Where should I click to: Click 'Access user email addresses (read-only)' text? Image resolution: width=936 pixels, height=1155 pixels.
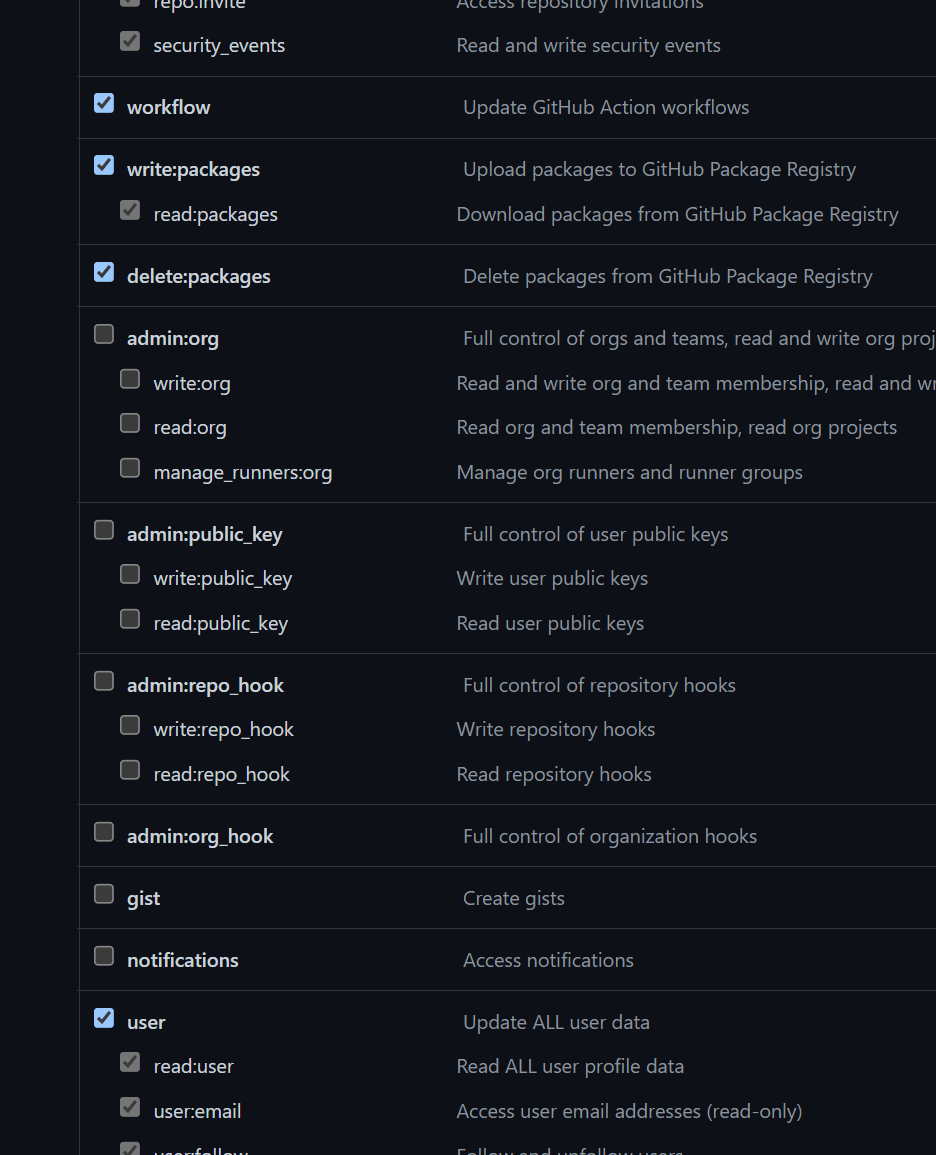pos(630,1112)
